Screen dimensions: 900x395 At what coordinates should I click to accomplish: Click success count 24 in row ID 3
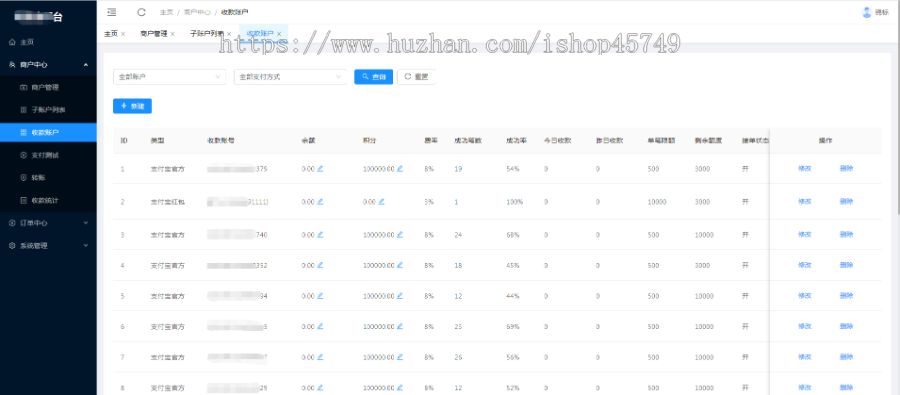(x=458, y=234)
